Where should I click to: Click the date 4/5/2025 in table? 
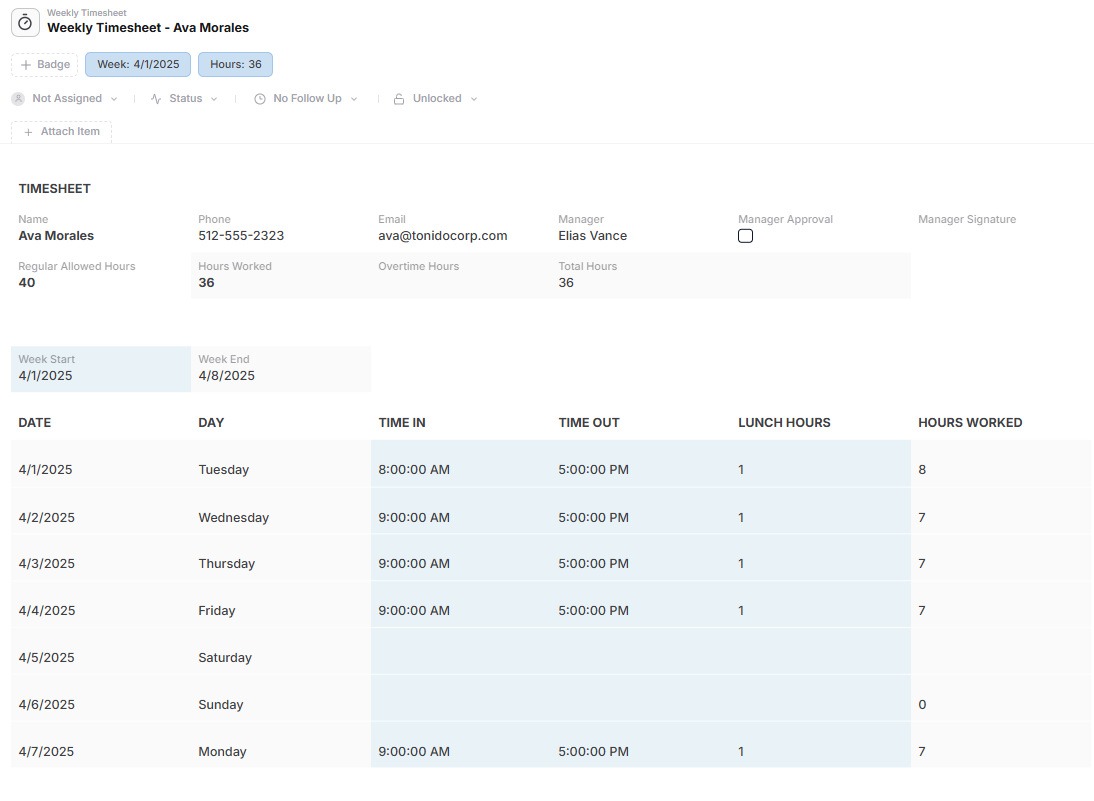coord(46,657)
